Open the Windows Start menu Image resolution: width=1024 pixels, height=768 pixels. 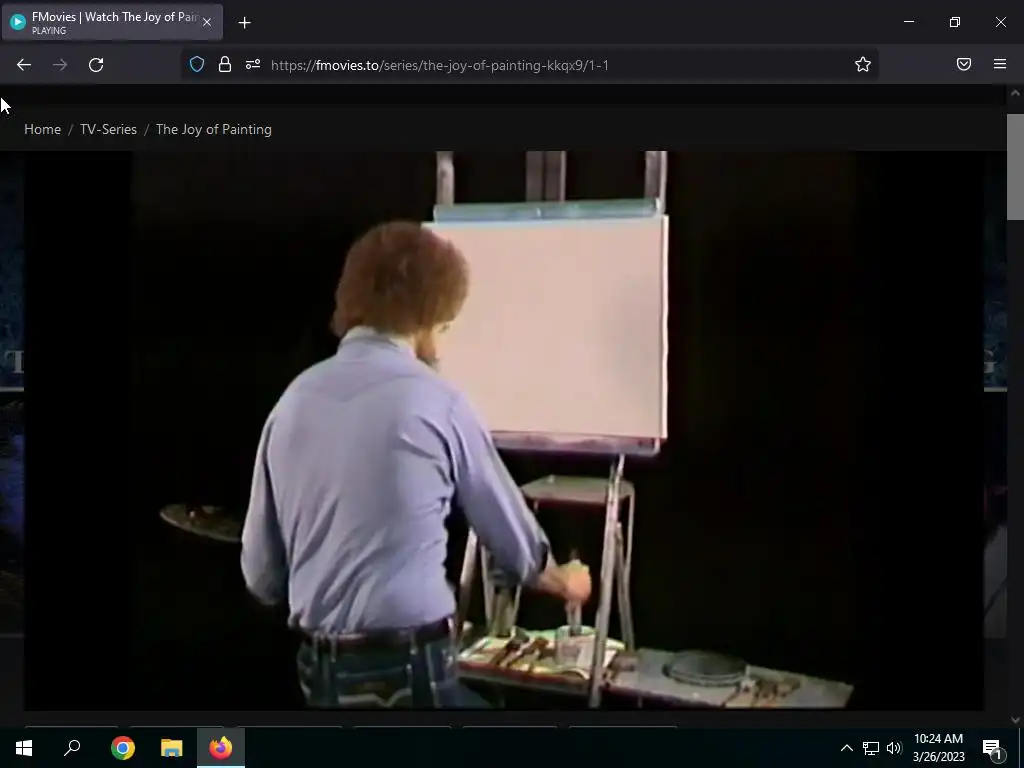pyautogui.click(x=24, y=748)
